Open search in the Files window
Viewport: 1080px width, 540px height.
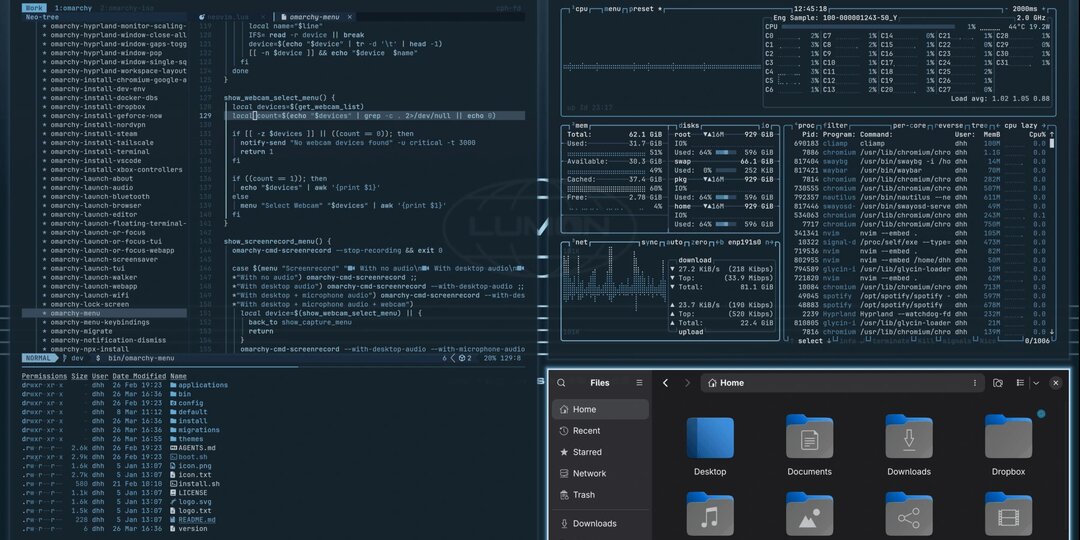(x=561, y=383)
